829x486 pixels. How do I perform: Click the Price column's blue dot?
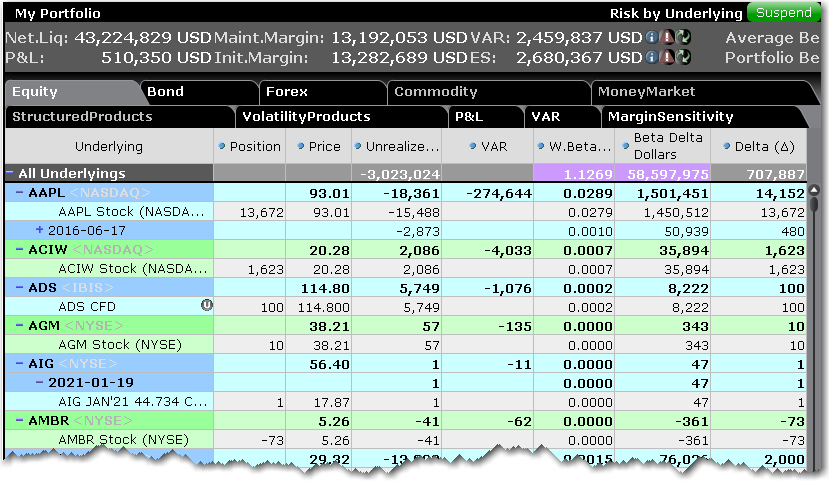coord(301,146)
